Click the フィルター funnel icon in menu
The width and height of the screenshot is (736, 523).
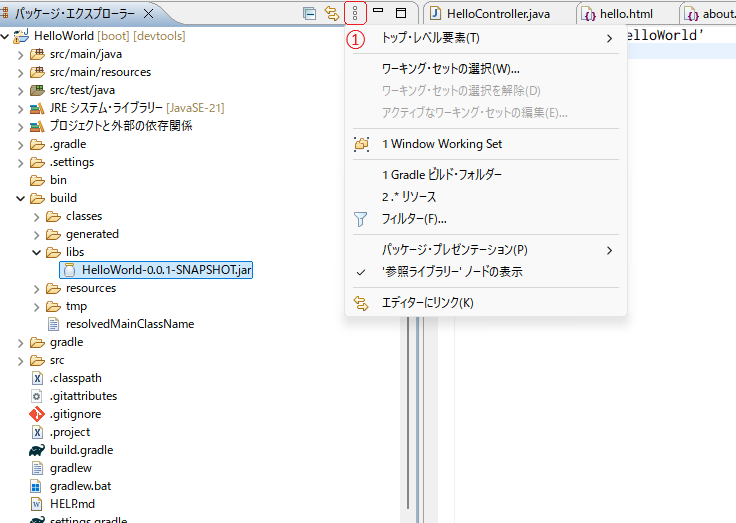point(361,219)
